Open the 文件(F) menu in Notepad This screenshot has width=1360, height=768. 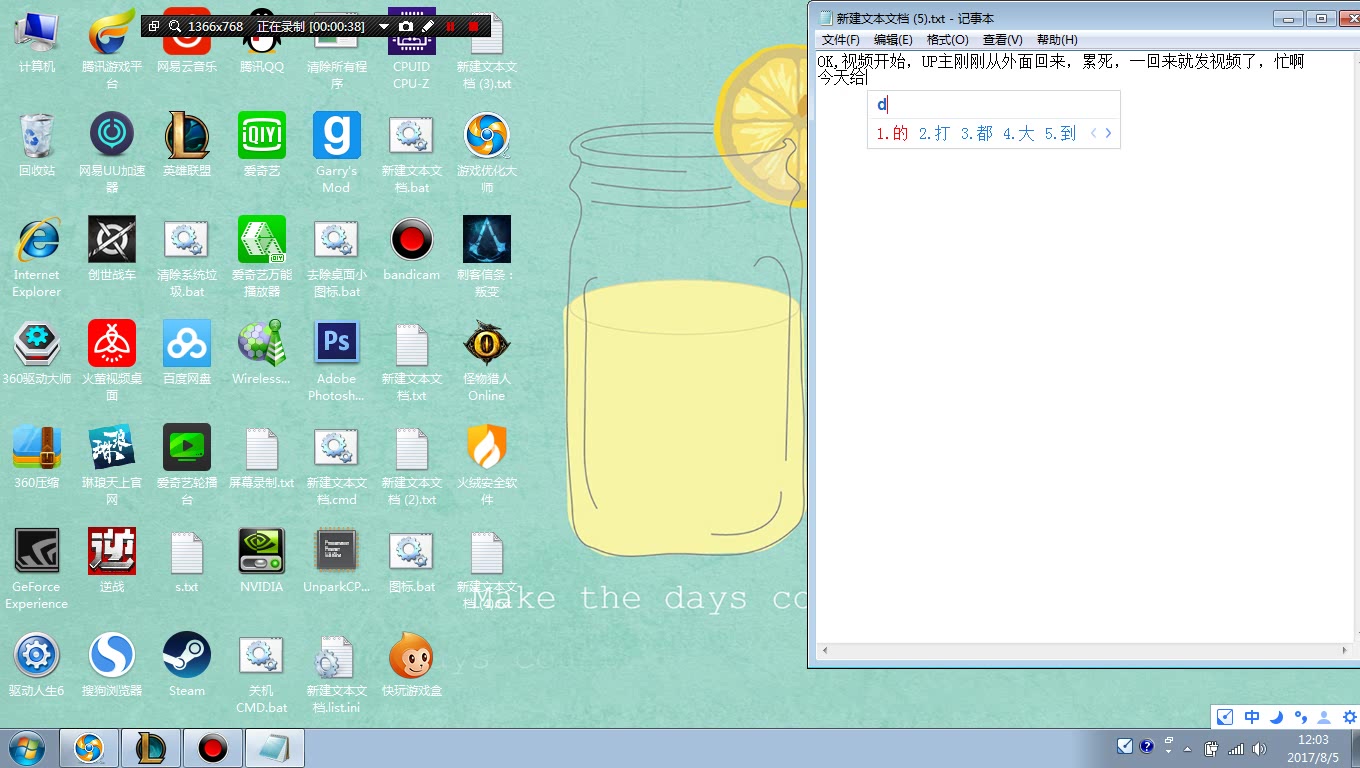point(840,40)
